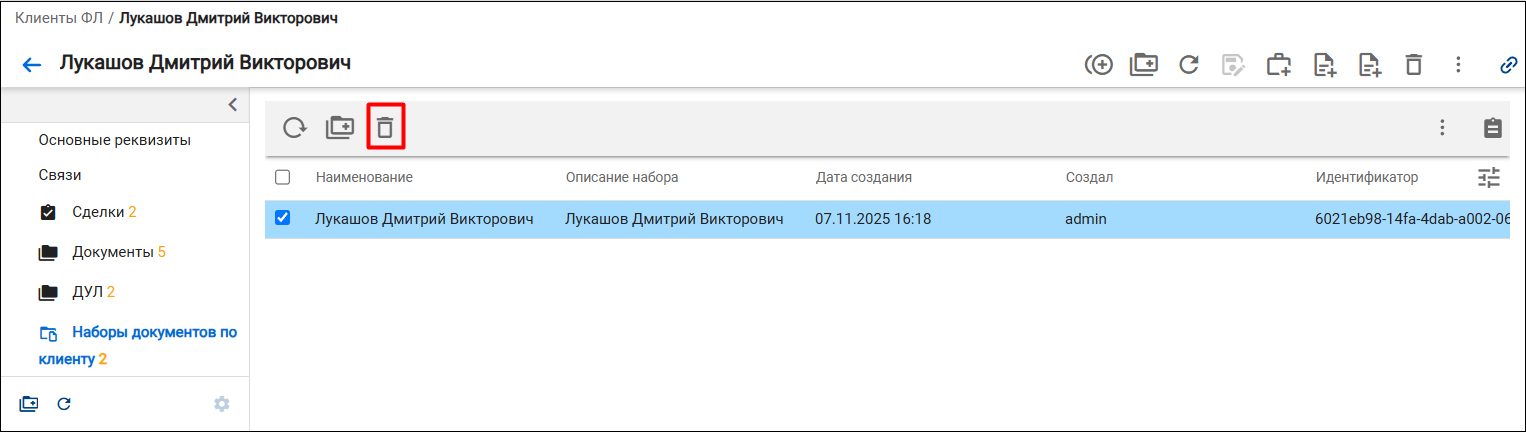Click the circled plus icon in the header
Viewport: 1526px width, 432px height.
pos(1099,65)
